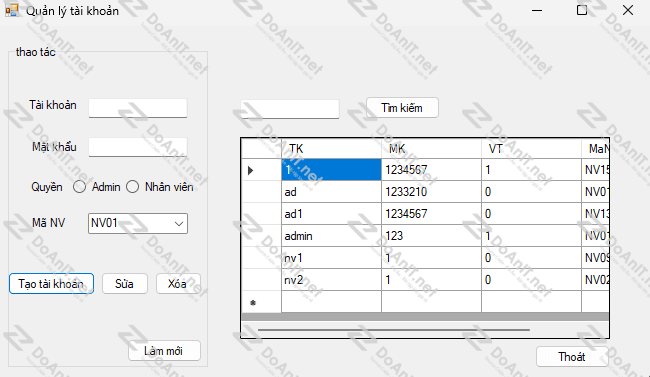This screenshot has width=650, height=377.
Task: Sort by the TK column header
Action: point(331,148)
